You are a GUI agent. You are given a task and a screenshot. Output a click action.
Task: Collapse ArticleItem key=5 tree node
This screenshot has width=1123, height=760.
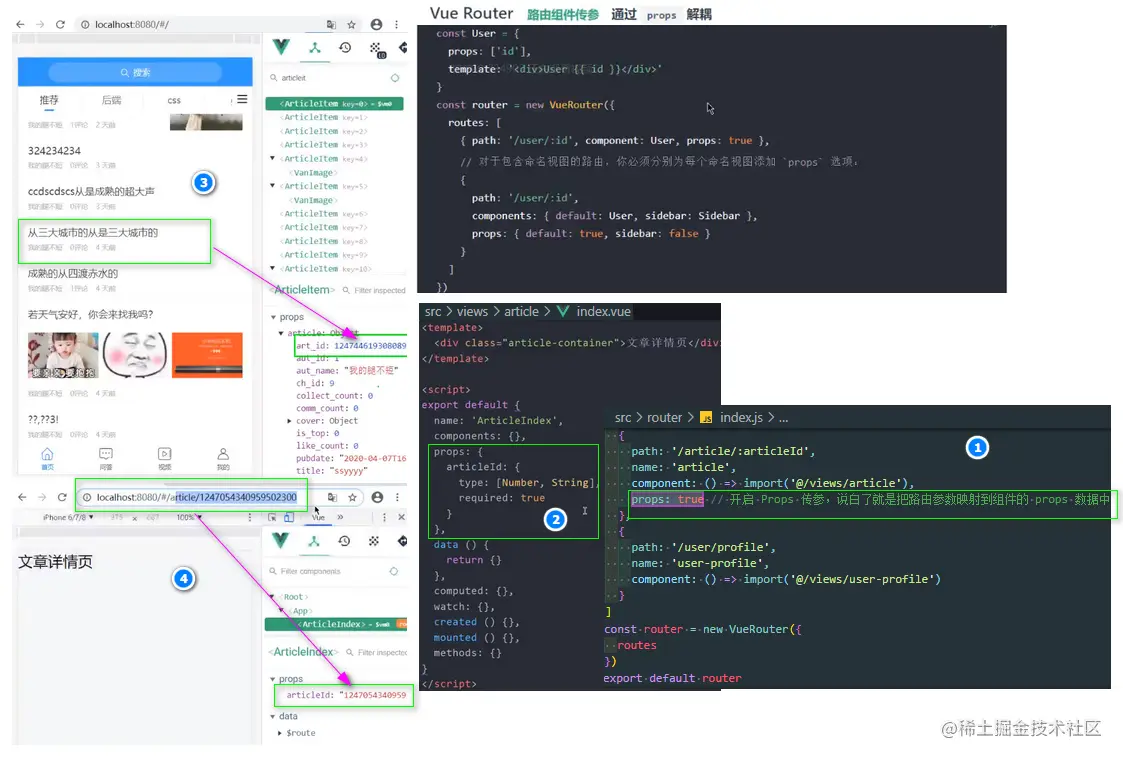coord(272,186)
